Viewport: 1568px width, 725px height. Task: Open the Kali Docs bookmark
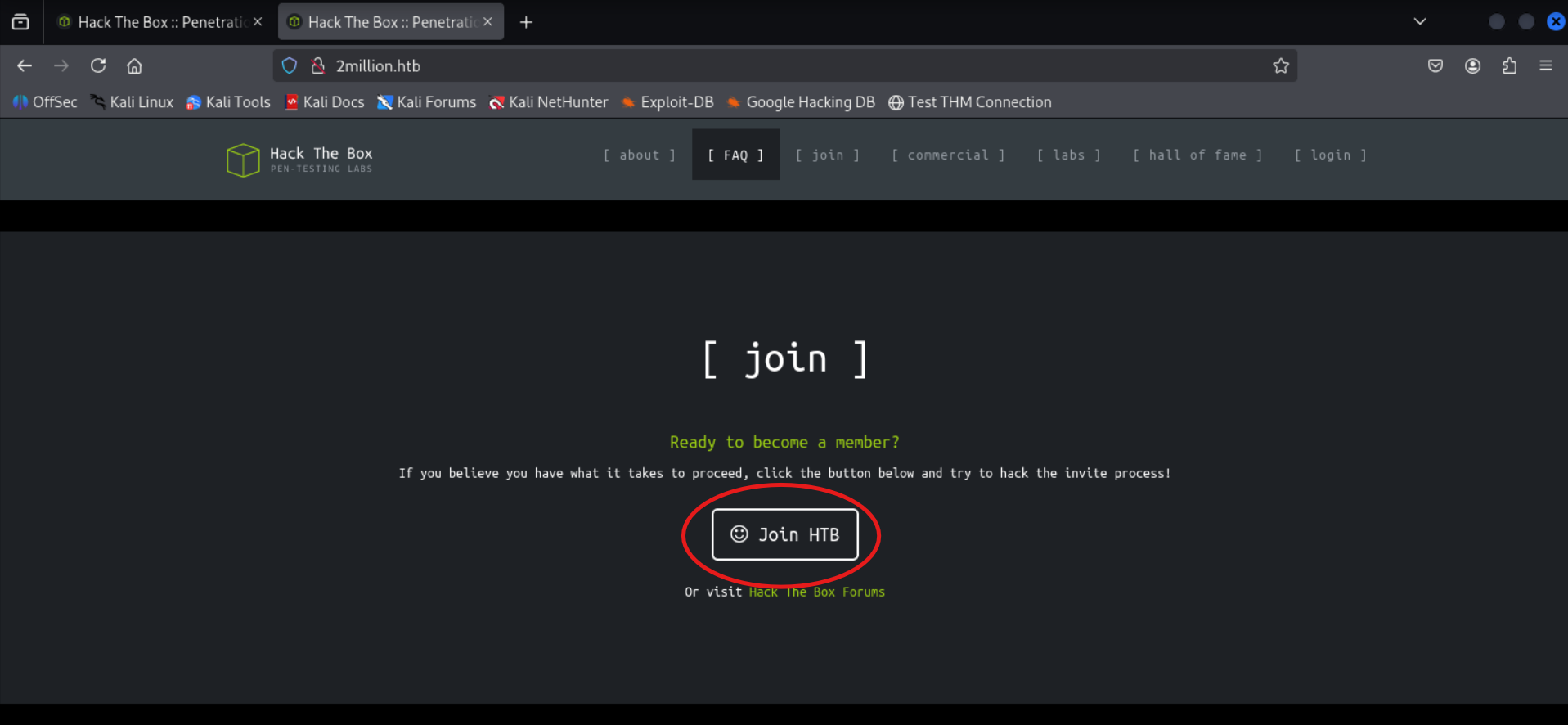tap(324, 102)
